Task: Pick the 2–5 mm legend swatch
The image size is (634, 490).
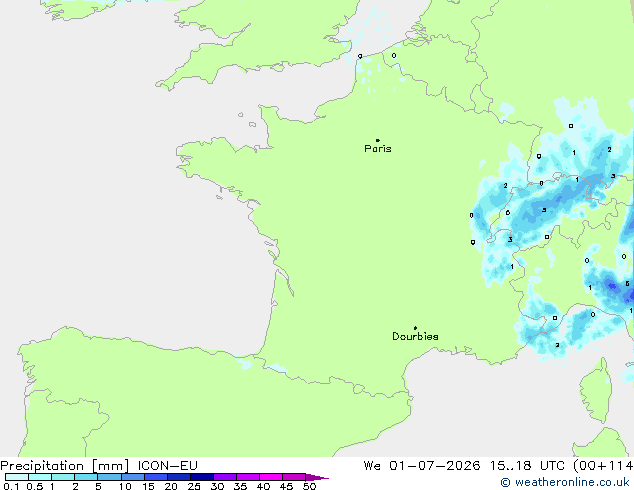Action: click(86, 477)
